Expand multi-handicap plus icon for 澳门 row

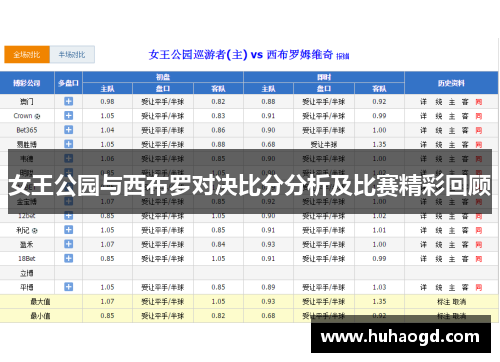pos(68,101)
